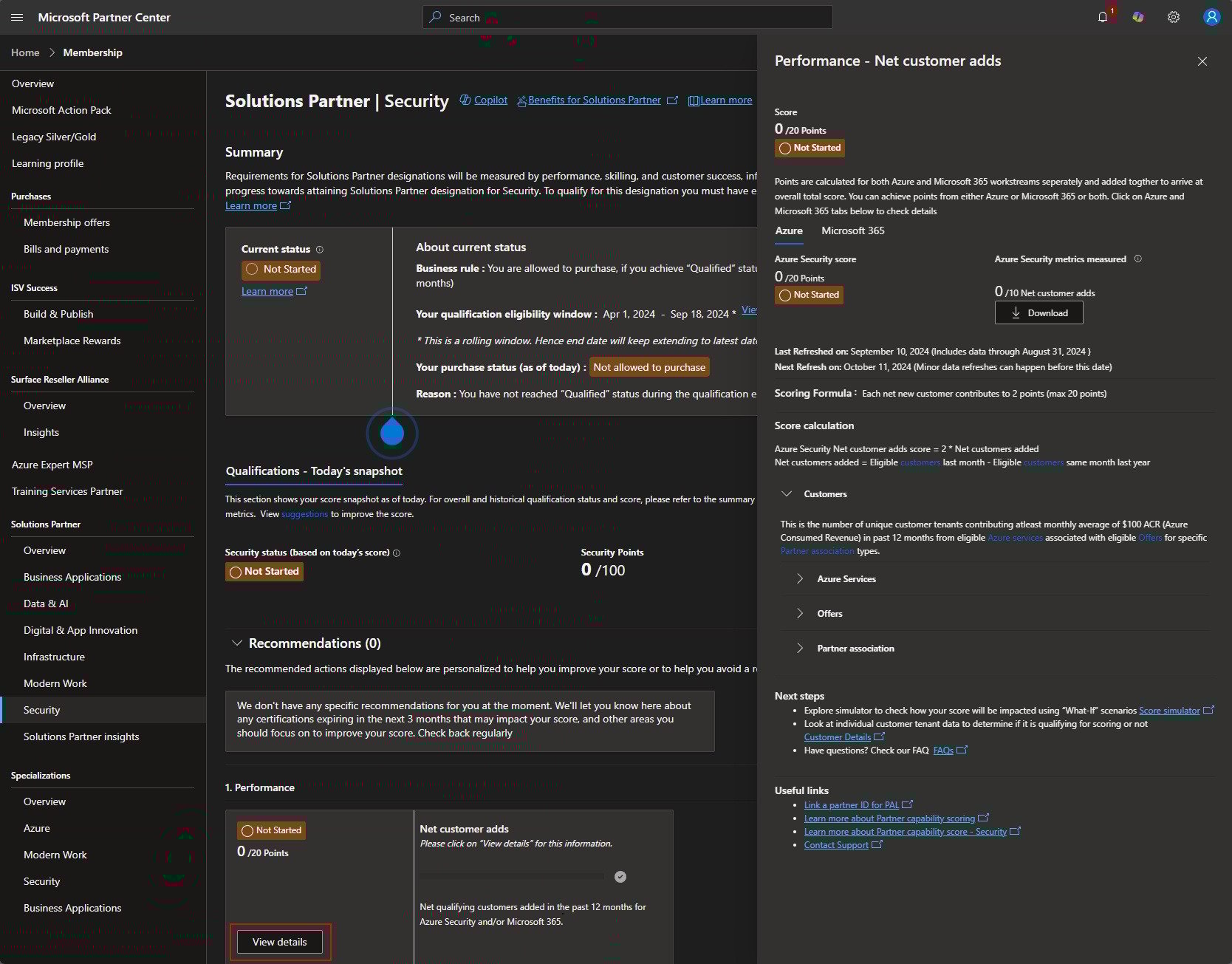Open Copilot icon in top bar
This screenshot has width=1232, height=964.
(1138, 17)
